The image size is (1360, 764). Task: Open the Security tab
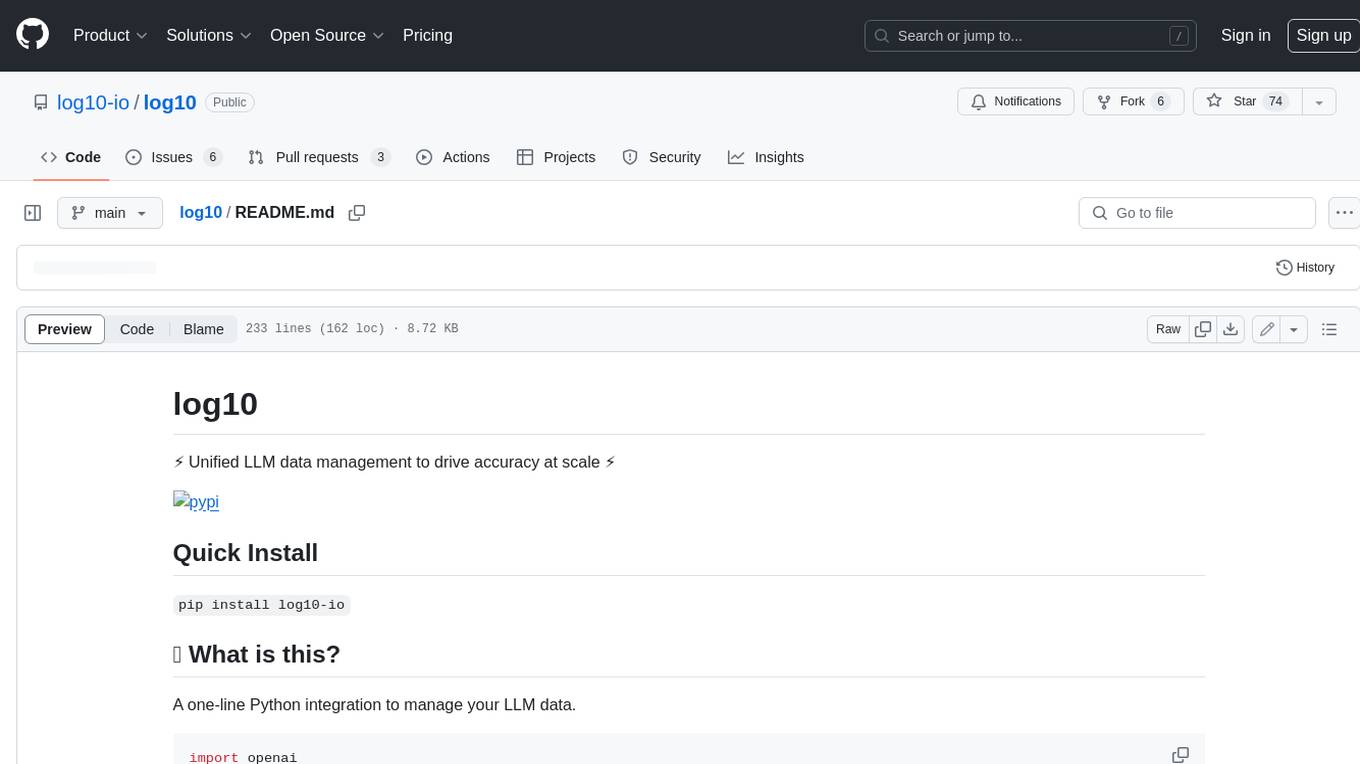point(662,157)
